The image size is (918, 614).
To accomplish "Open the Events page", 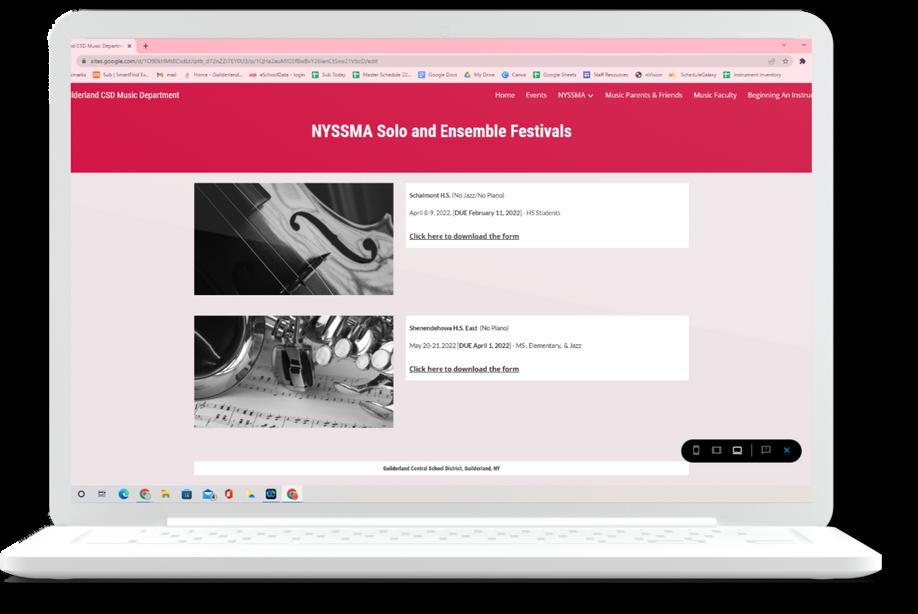I will coord(536,95).
